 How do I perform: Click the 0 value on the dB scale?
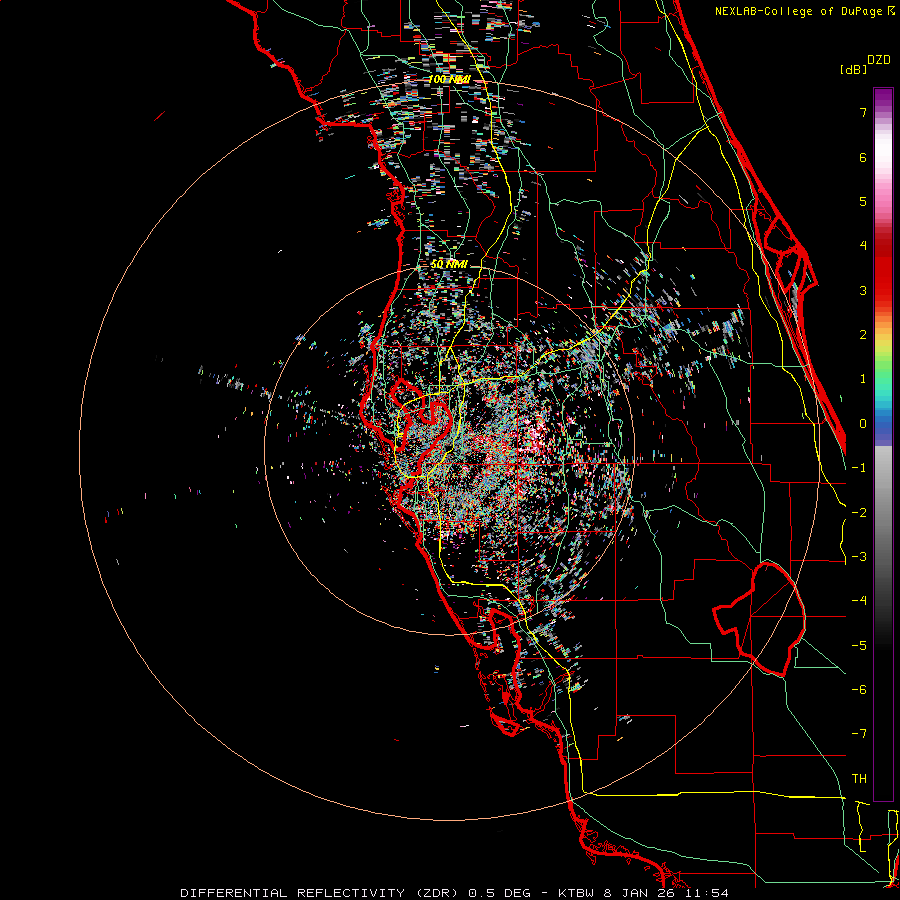[863, 424]
